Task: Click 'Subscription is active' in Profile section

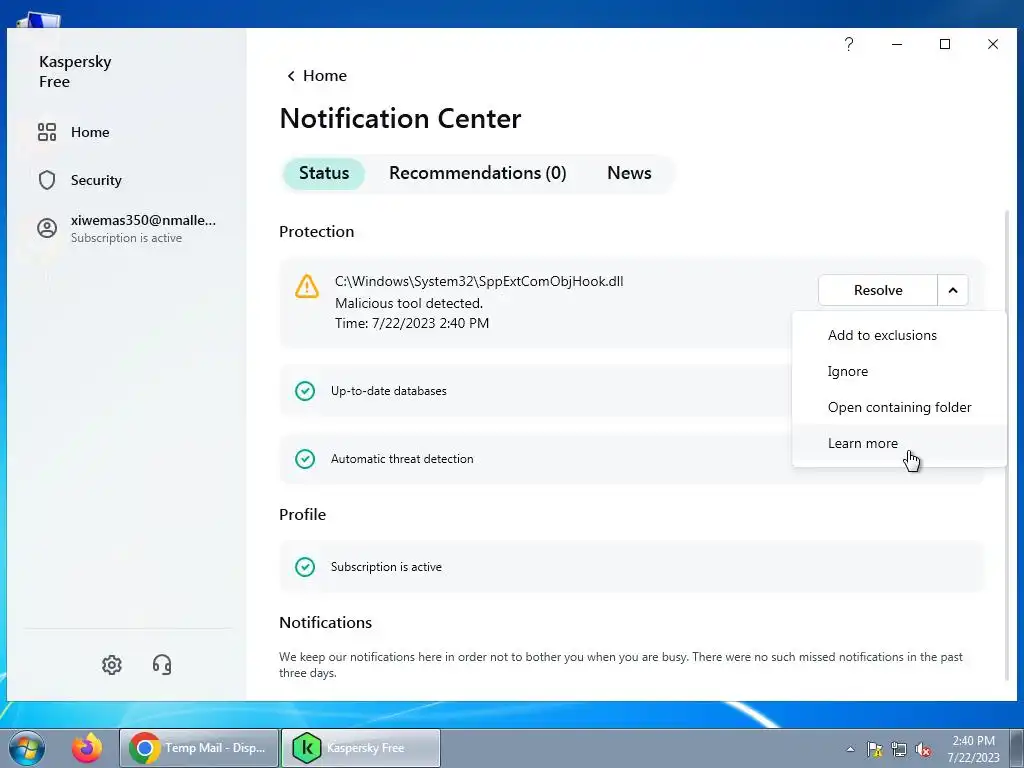Action: 386,567
